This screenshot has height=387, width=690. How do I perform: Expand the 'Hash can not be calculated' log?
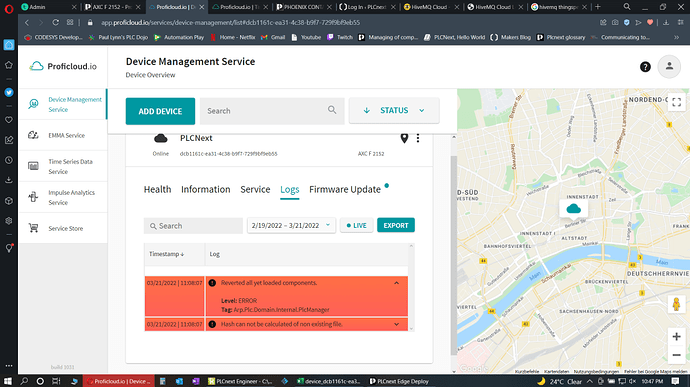pos(396,324)
